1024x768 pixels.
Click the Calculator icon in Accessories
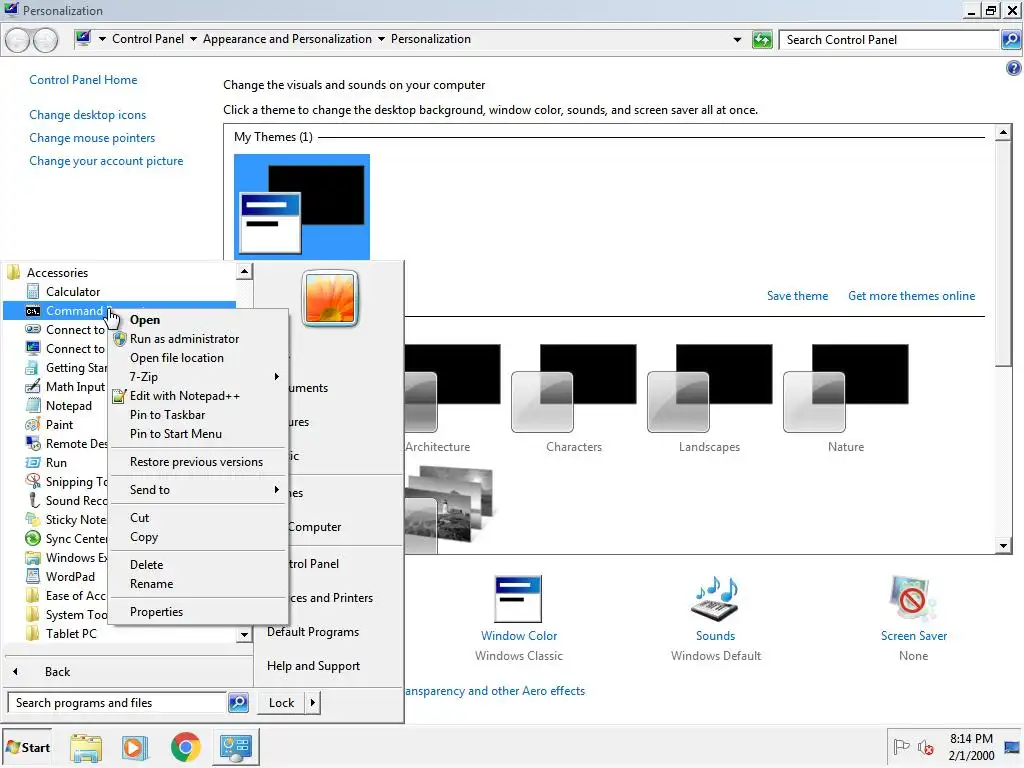pyautogui.click(x=33, y=292)
